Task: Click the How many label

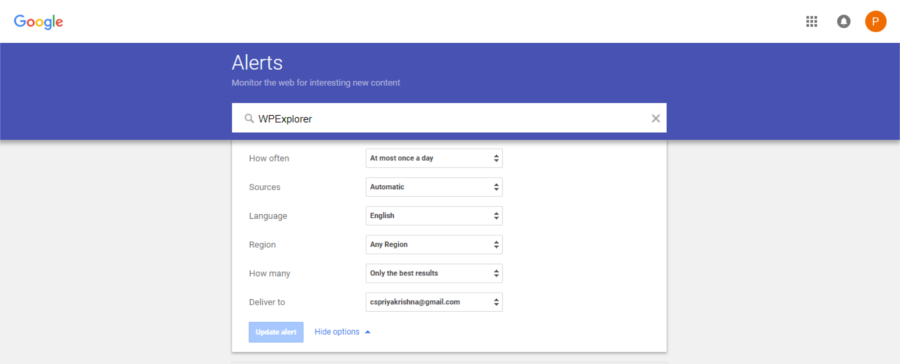Action: pos(270,274)
